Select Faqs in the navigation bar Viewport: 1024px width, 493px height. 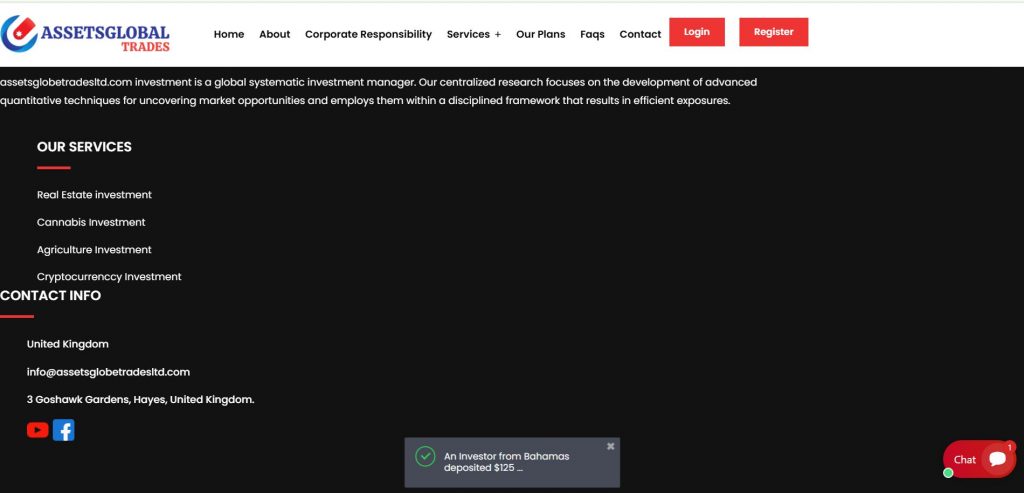tap(592, 34)
